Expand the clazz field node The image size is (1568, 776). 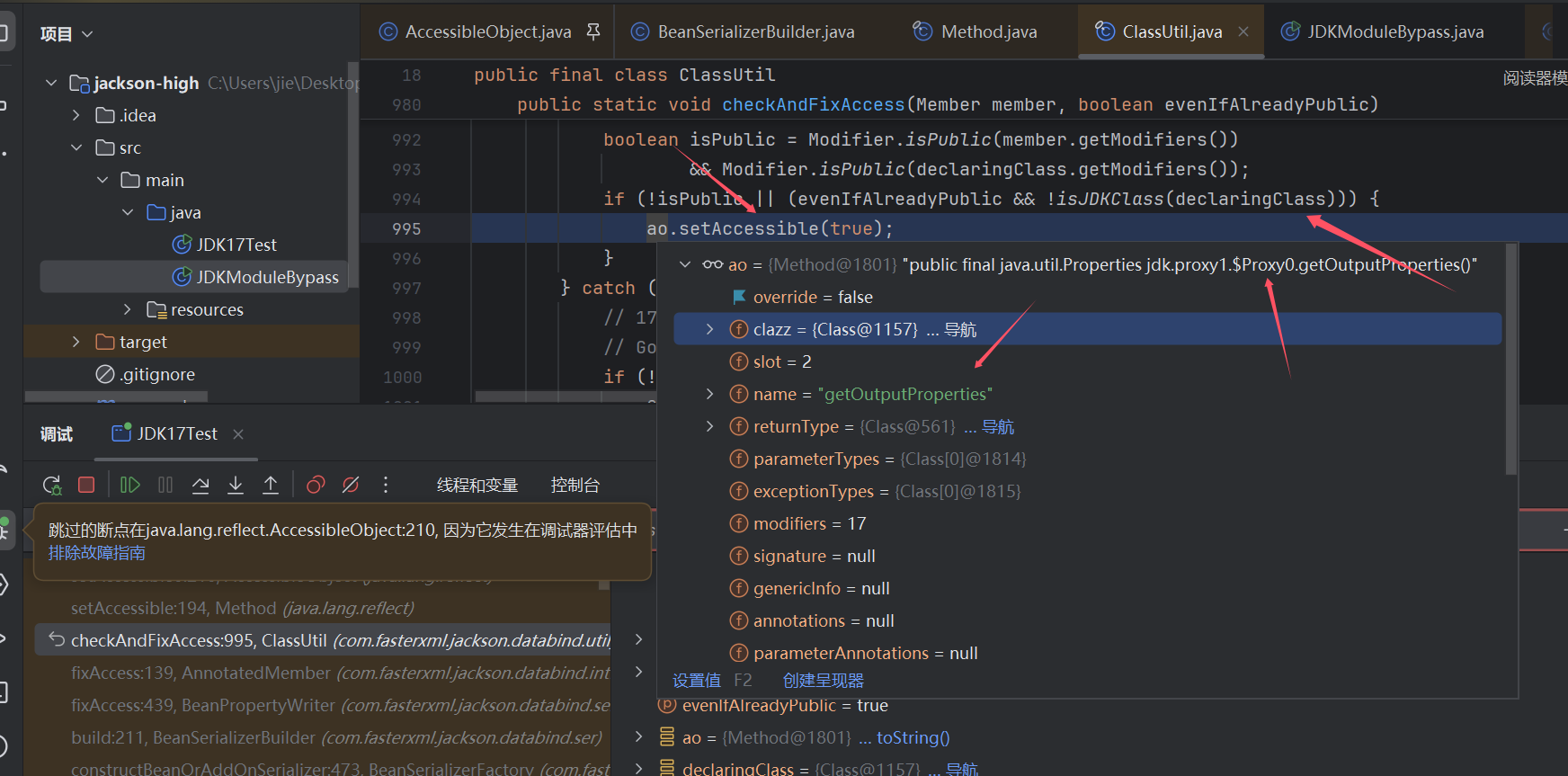click(710, 329)
